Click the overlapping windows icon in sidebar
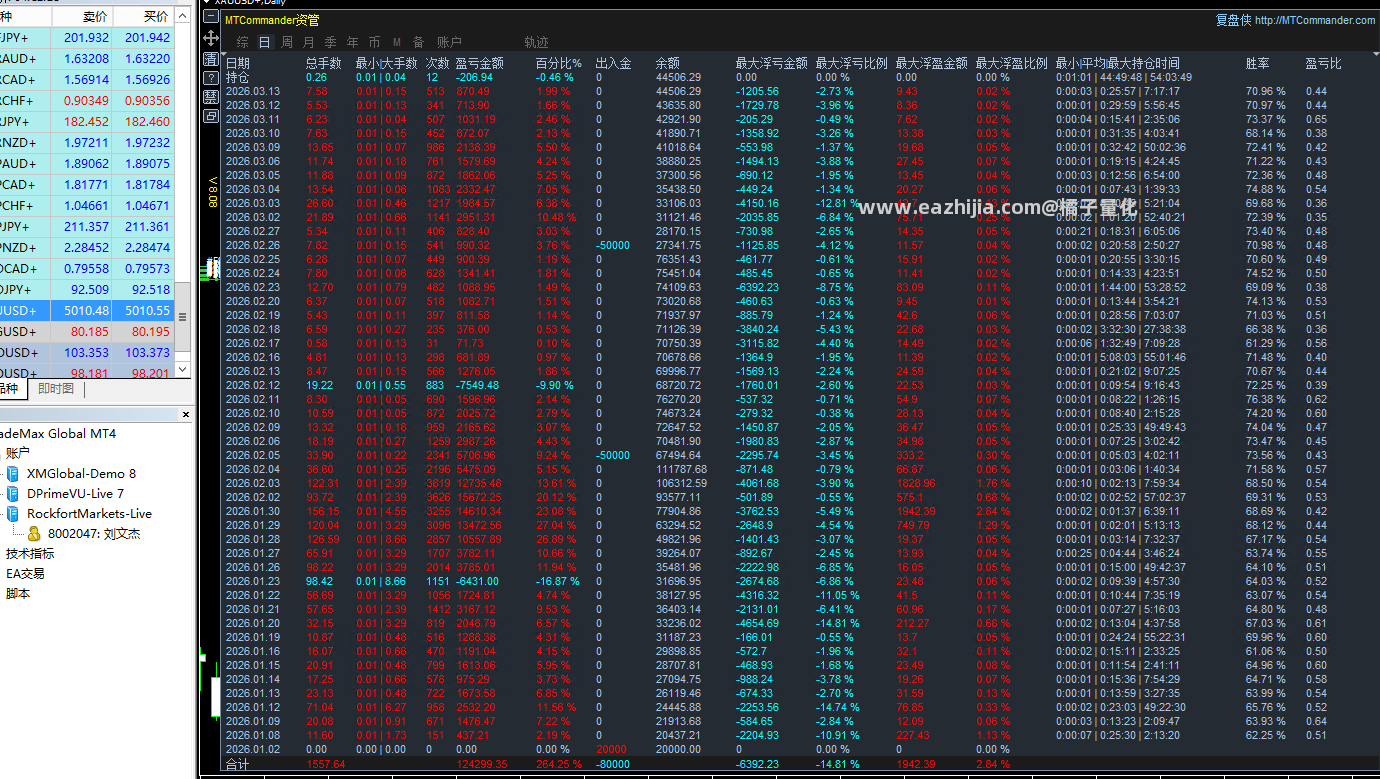This screenshot has height=779, width=1380. point(211,116)
